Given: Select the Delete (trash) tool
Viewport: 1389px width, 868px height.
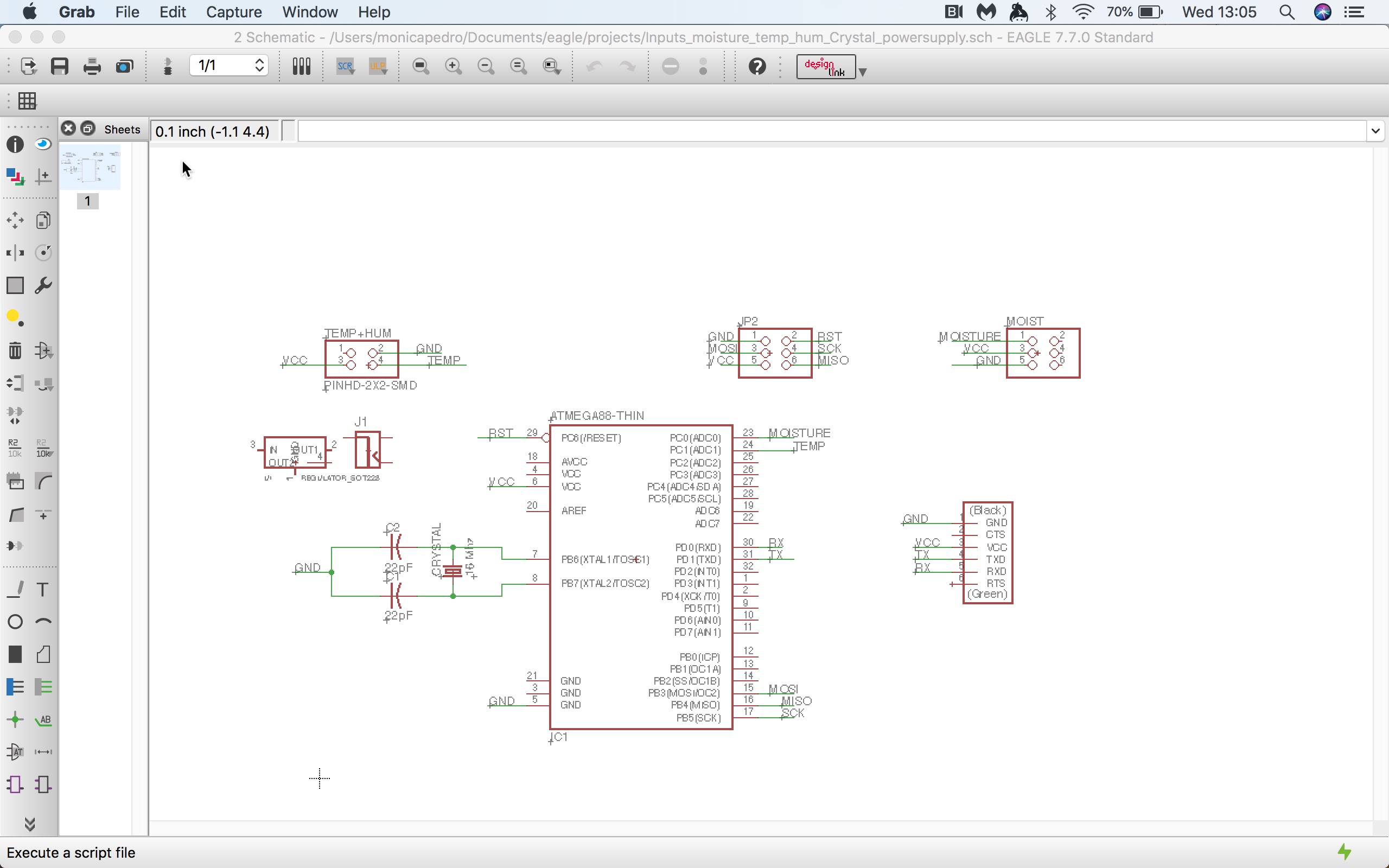Looking at the screenshot, I should tap(15, 350).
